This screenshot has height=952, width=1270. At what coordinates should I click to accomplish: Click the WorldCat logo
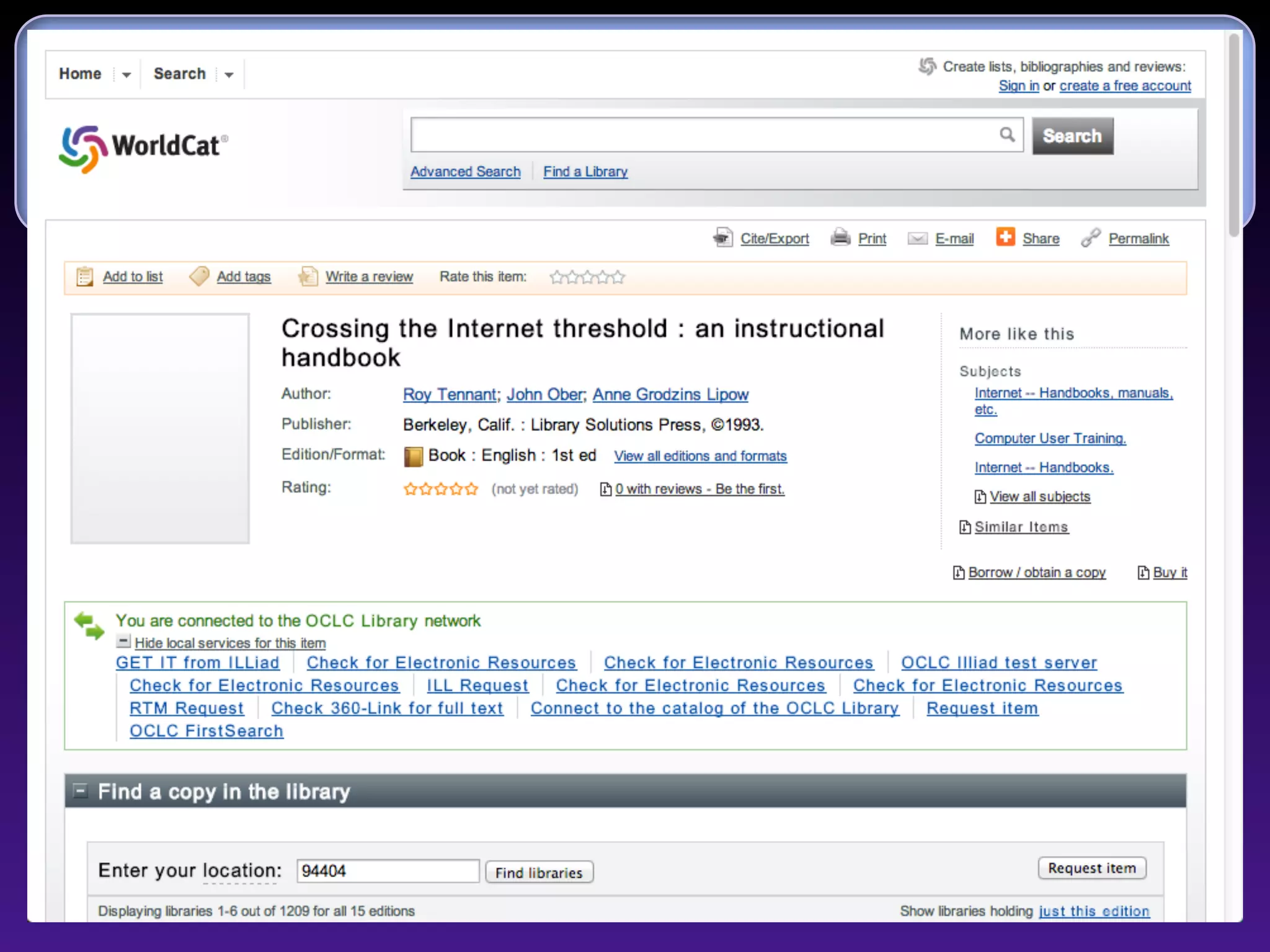coord(144,148)
